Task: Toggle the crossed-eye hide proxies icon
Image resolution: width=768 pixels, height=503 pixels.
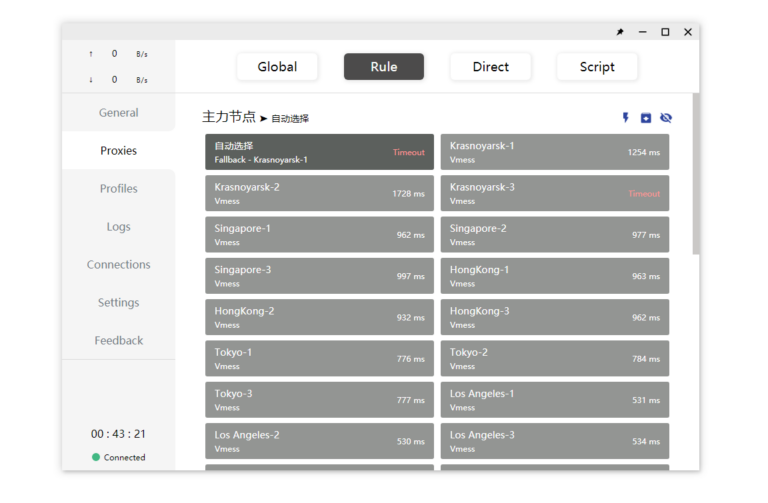Action: pyautogui.click(x=666, y=118)
